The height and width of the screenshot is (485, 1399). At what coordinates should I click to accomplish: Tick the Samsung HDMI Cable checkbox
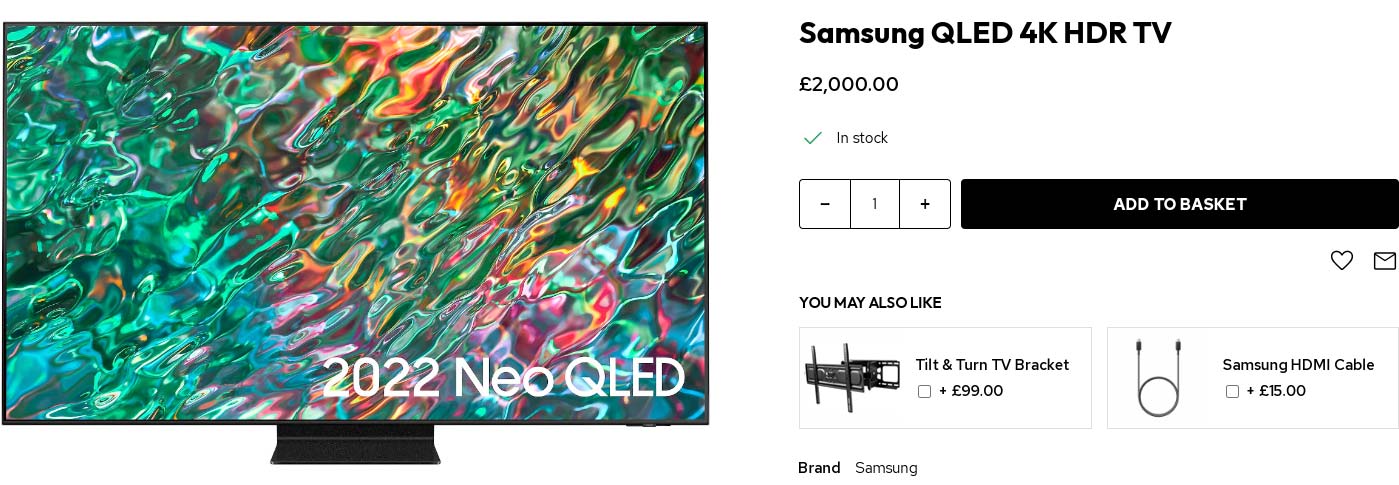click(1232, 392)
